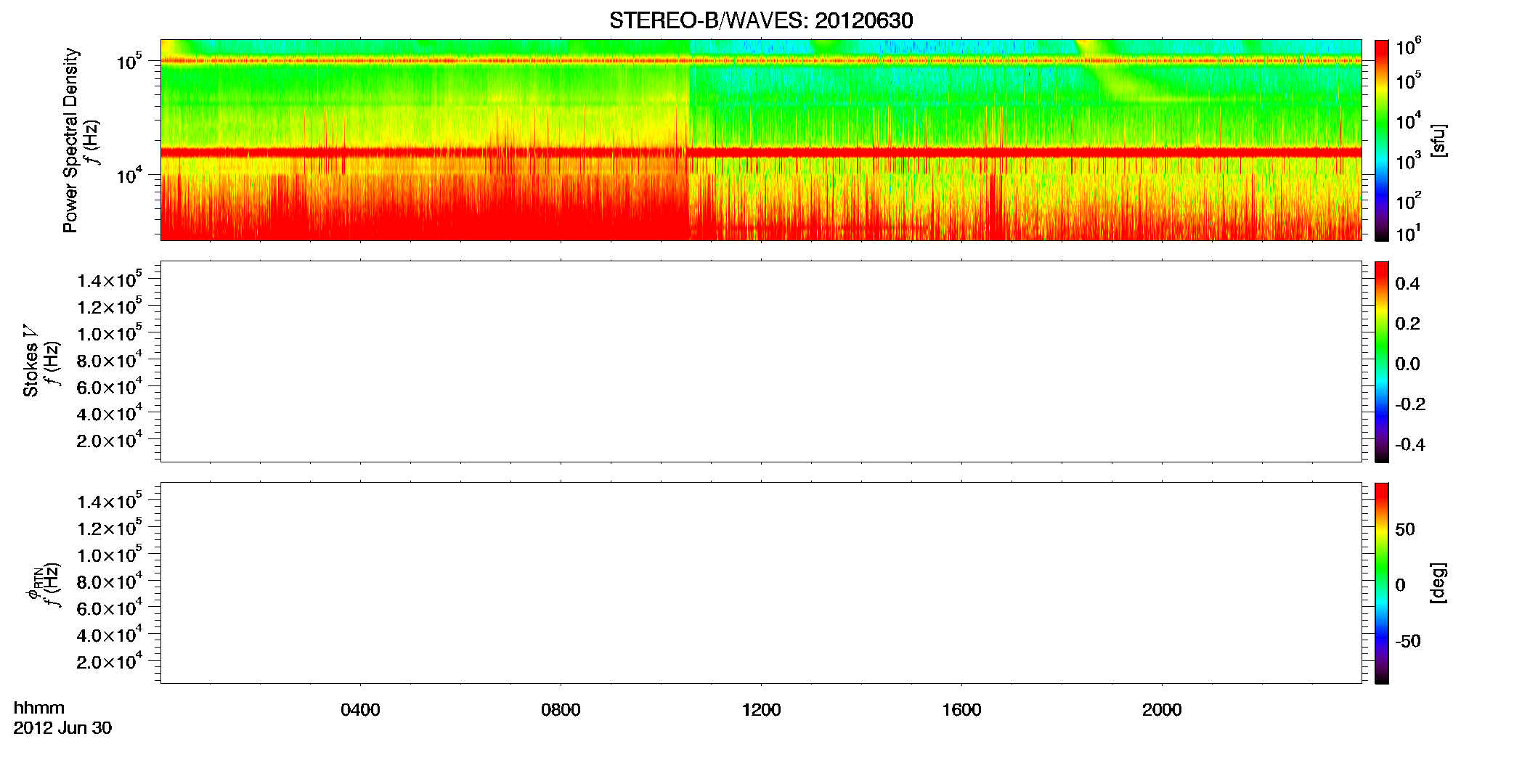Click the -0.4 value on Stokes color bar
Image resolution: width=1522 pixels, height=784 pixels.
coord(1409,445)
